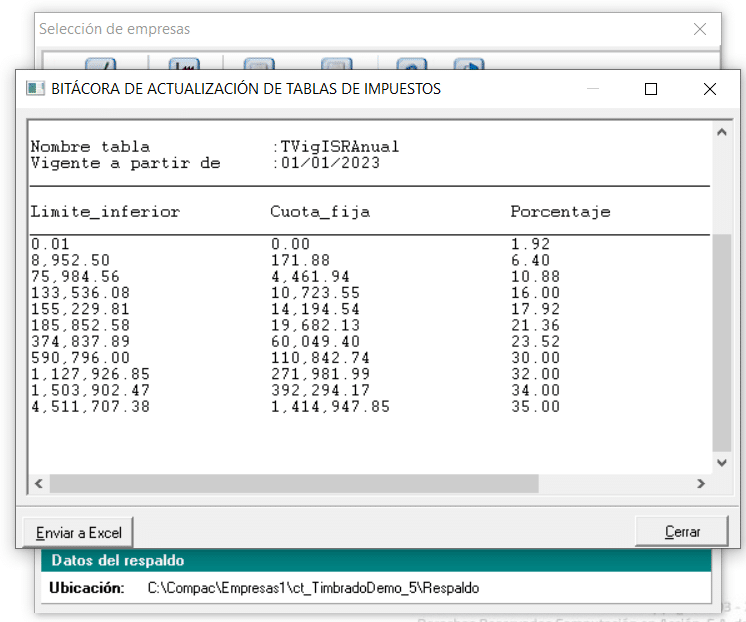Click the Porcentaje value 30.00
Screen dimensions: 746x622
pyautogui.click(x=535, y=357)
